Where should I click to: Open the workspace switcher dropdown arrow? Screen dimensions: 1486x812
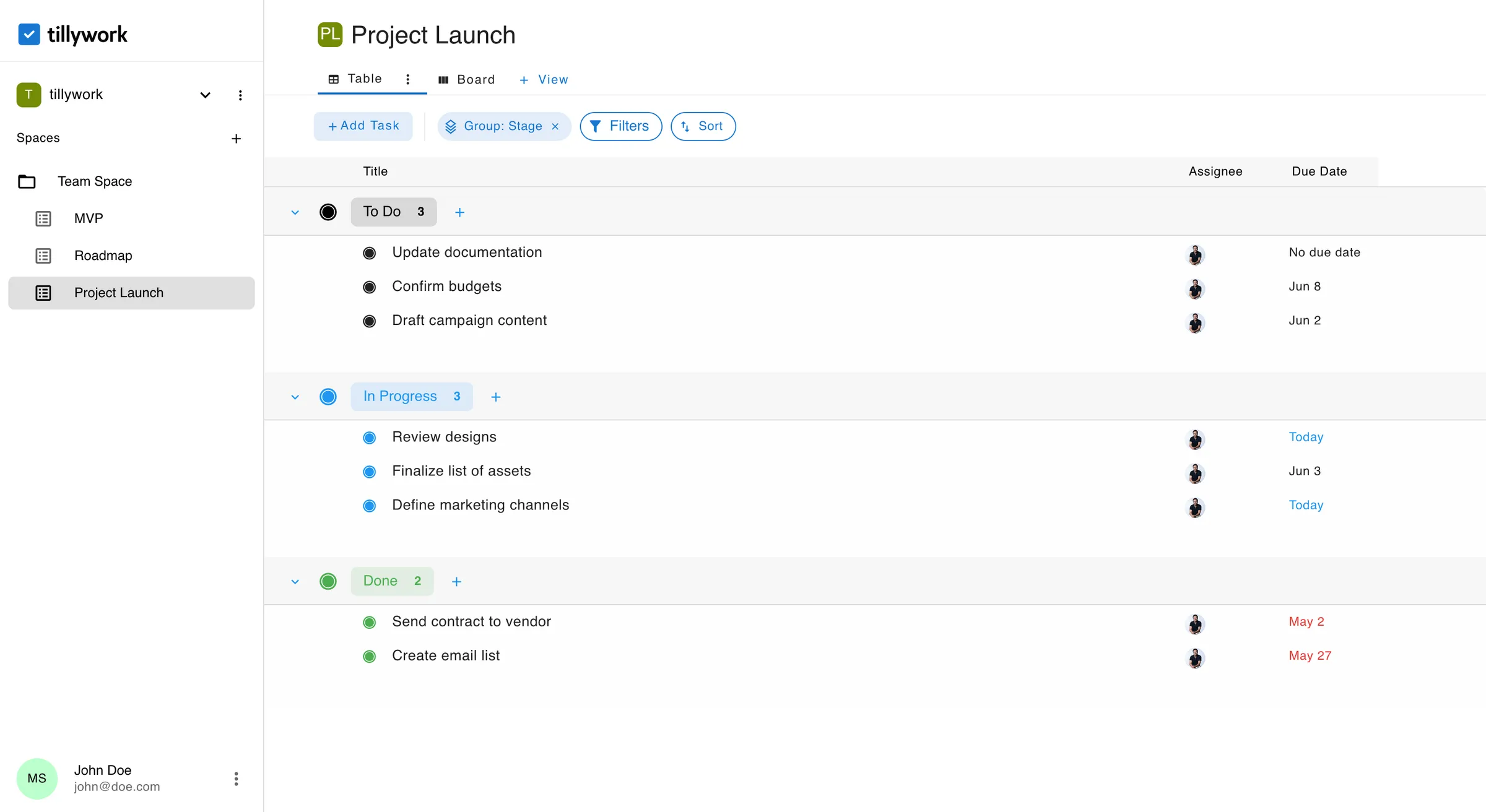tap(205, 95)
